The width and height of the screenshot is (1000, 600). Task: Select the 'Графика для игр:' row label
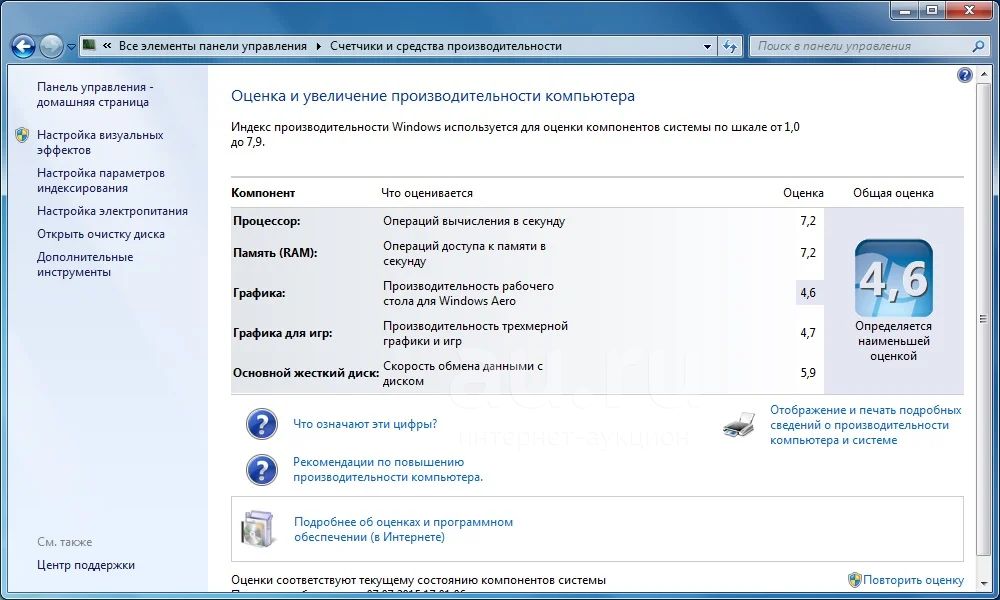click(x=283, y=333)
